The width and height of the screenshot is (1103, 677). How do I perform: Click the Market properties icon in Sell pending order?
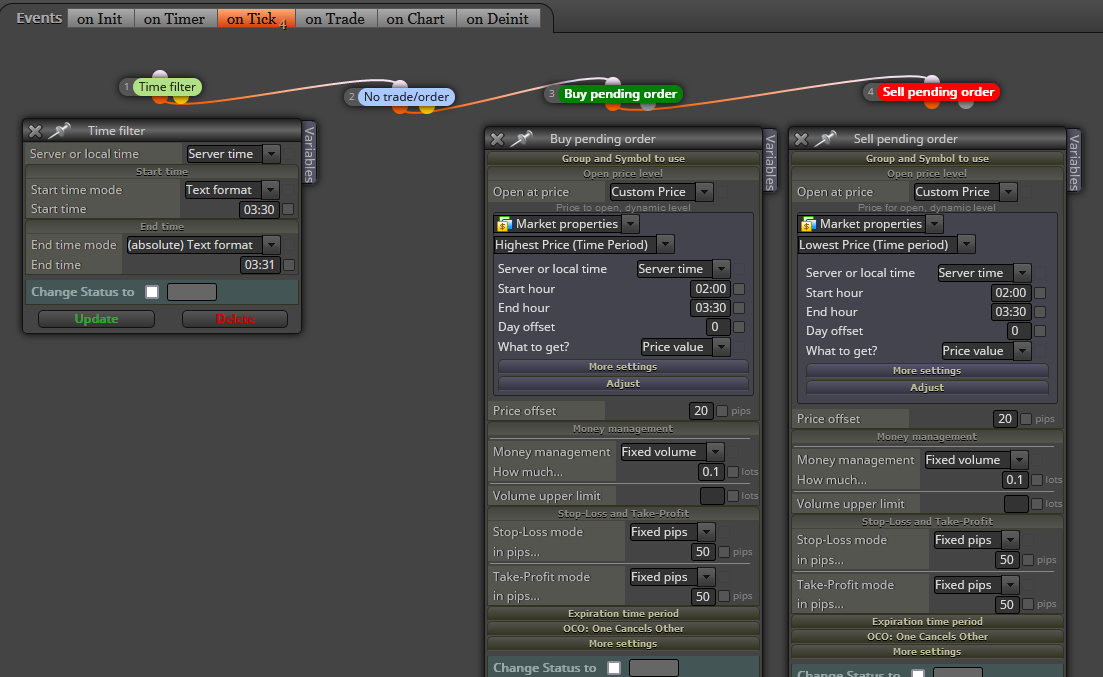tap(808, 224)
